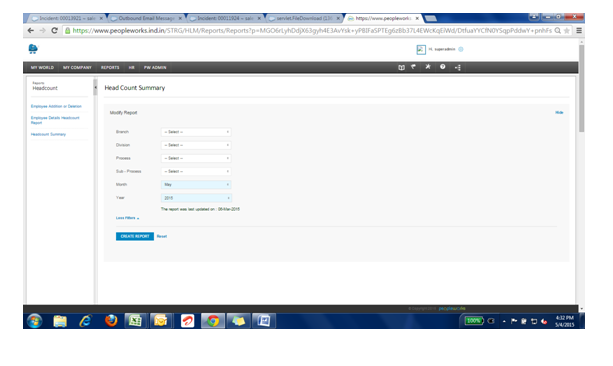Click the star favorites icon in navbar
The height and width of the screenshot is (366, 613).
[x=428, y=67]
